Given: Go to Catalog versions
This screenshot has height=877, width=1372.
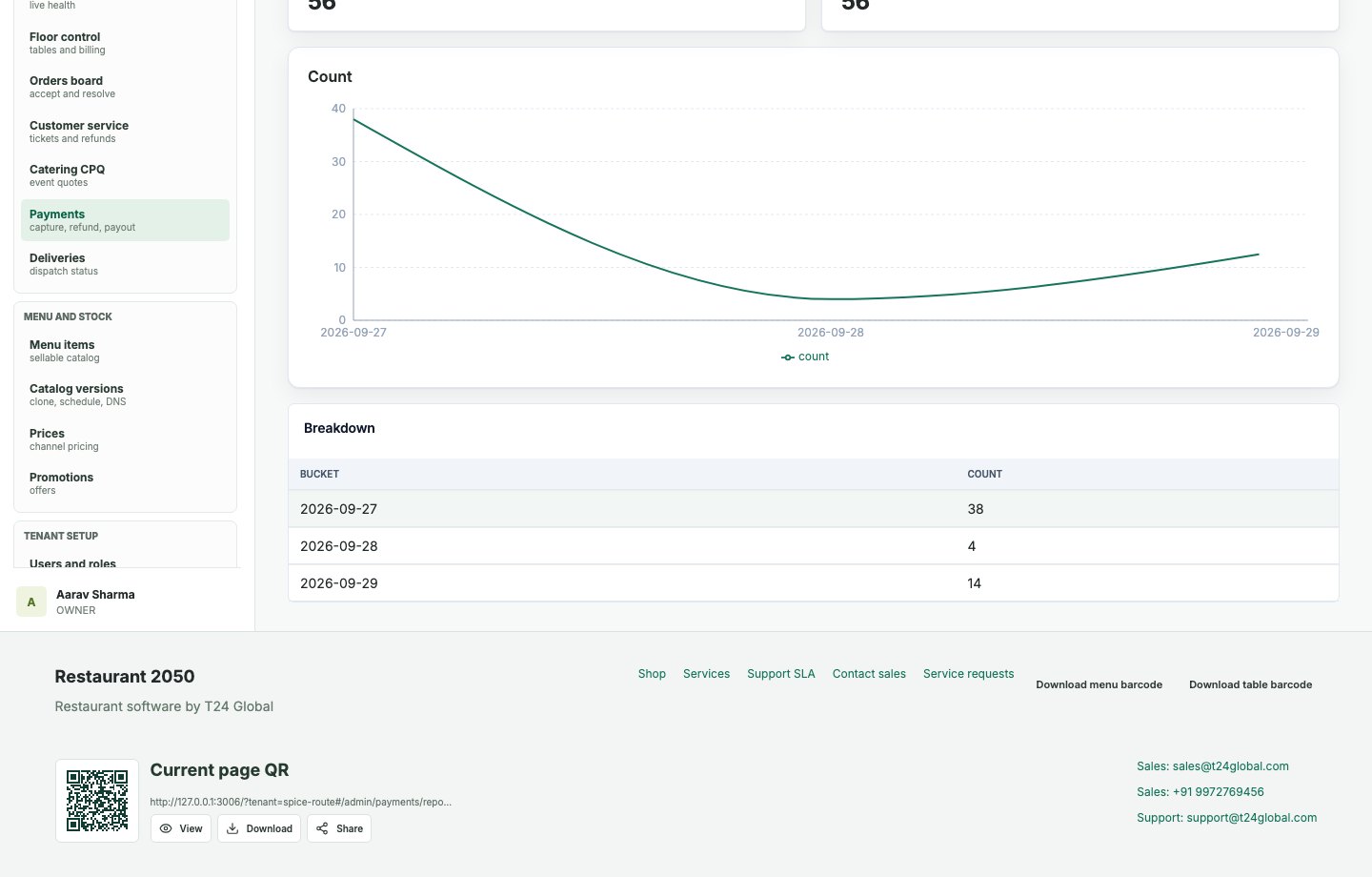Looking at the screenshot, I should coord(125,395).
